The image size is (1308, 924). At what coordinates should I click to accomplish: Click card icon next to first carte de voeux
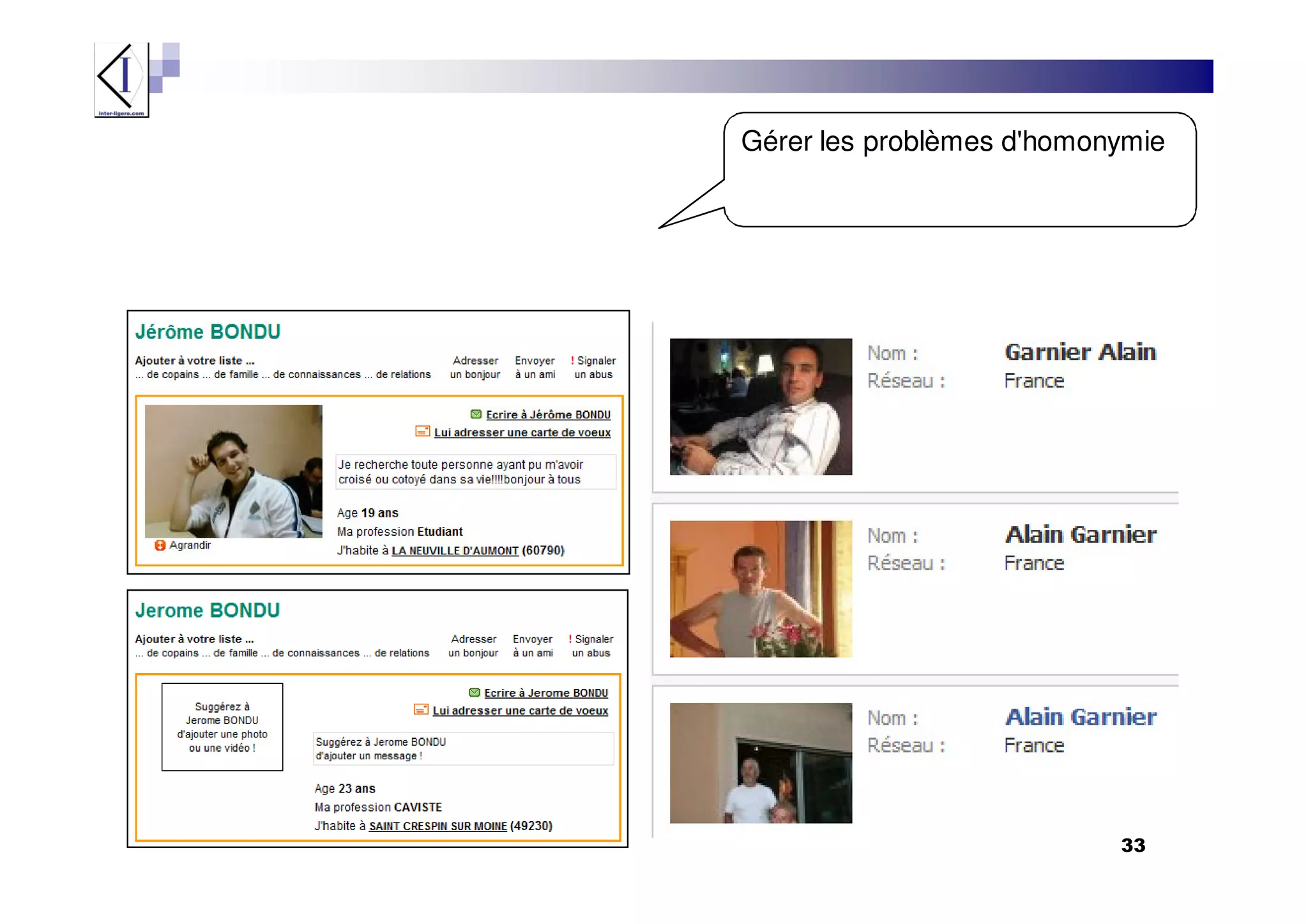pos(422,431)
